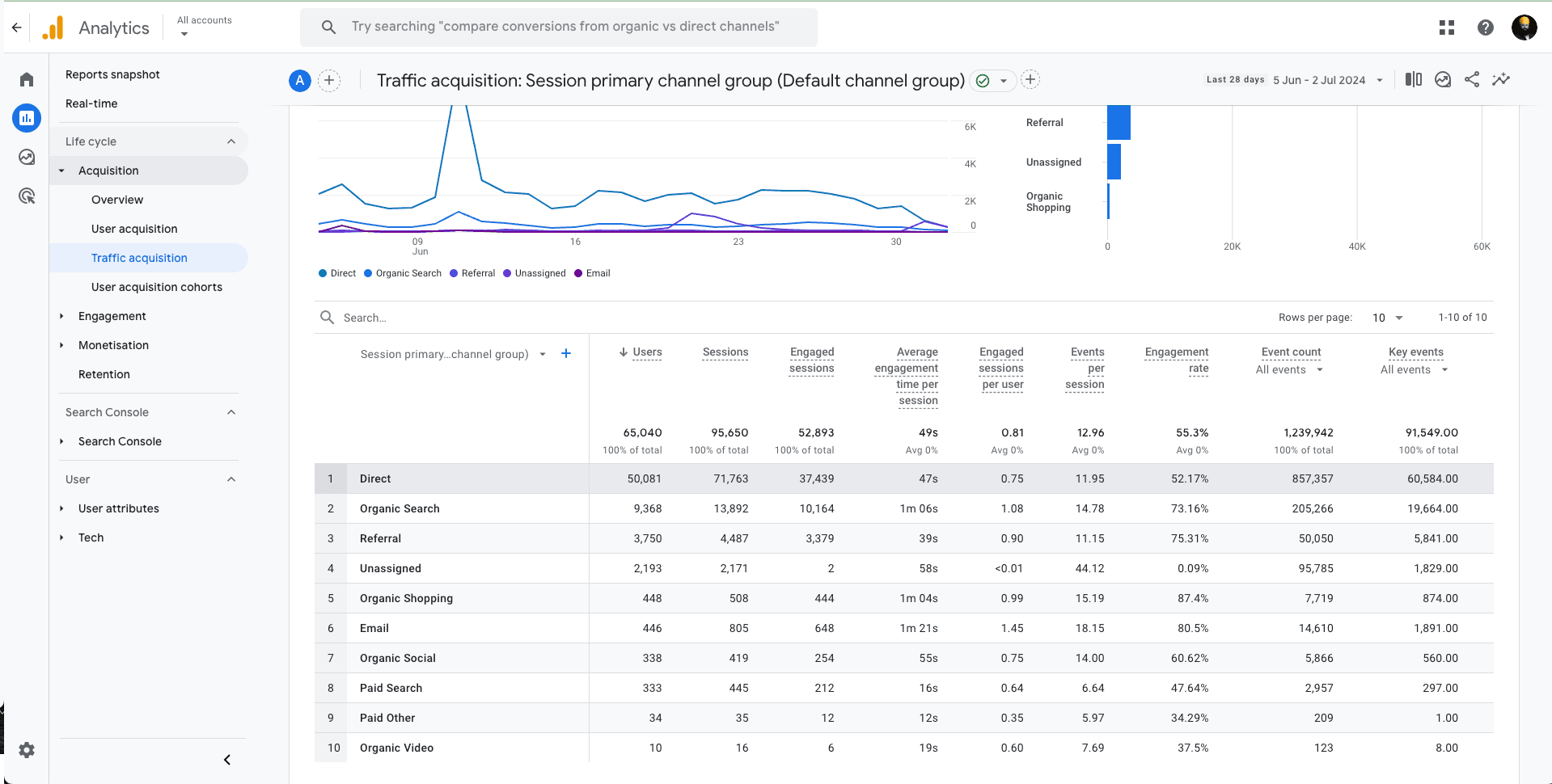This screenshot has width=1552, height=784.
Task: Open the Retention report
Action: pyautogui.click(x=104, y=374)
